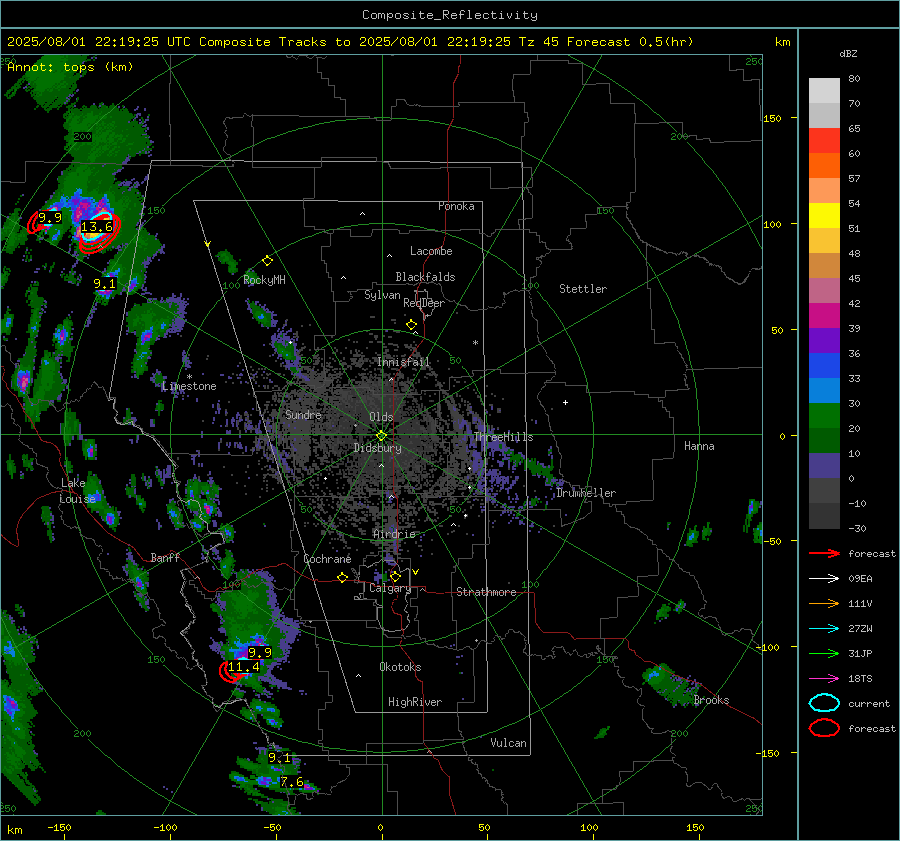Click the storm top label '9.9' near Banff storm
The height and width of the screenshot is (841, 900).
pos(259,653)
